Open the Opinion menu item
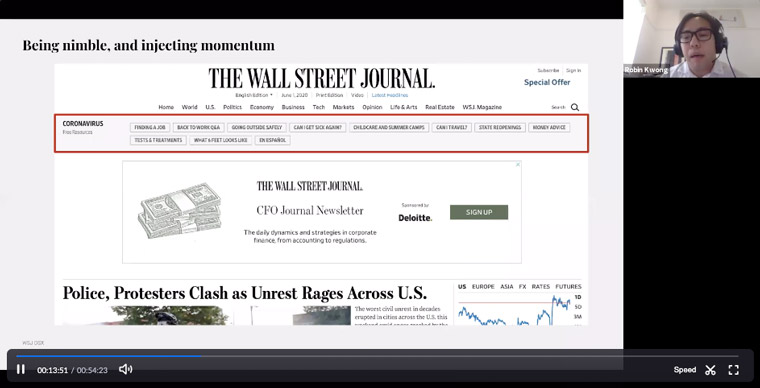Viewport: 760px width, 388px height. click(372, 107)
